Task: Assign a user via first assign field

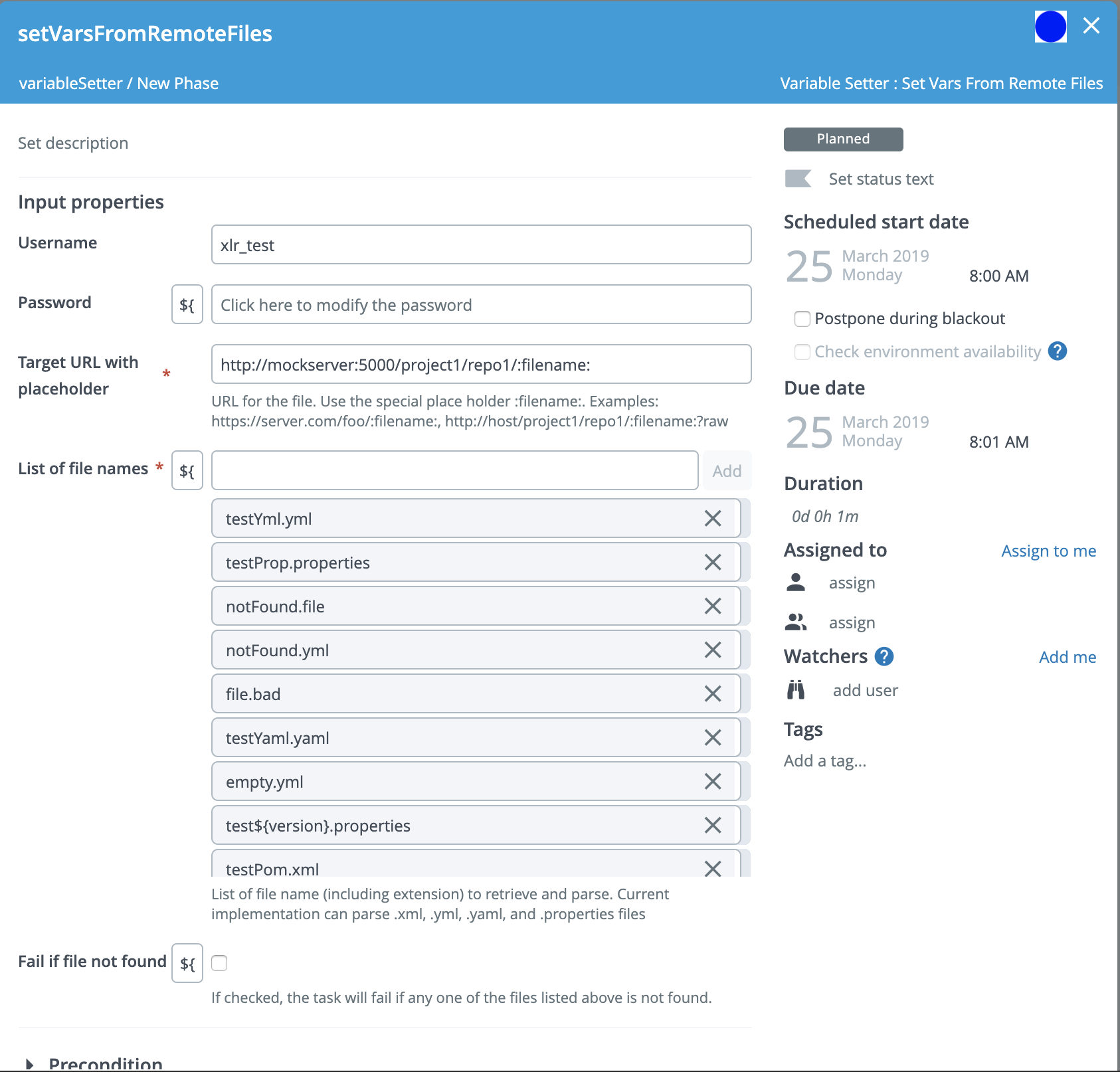Action: [x=852, y=583]
